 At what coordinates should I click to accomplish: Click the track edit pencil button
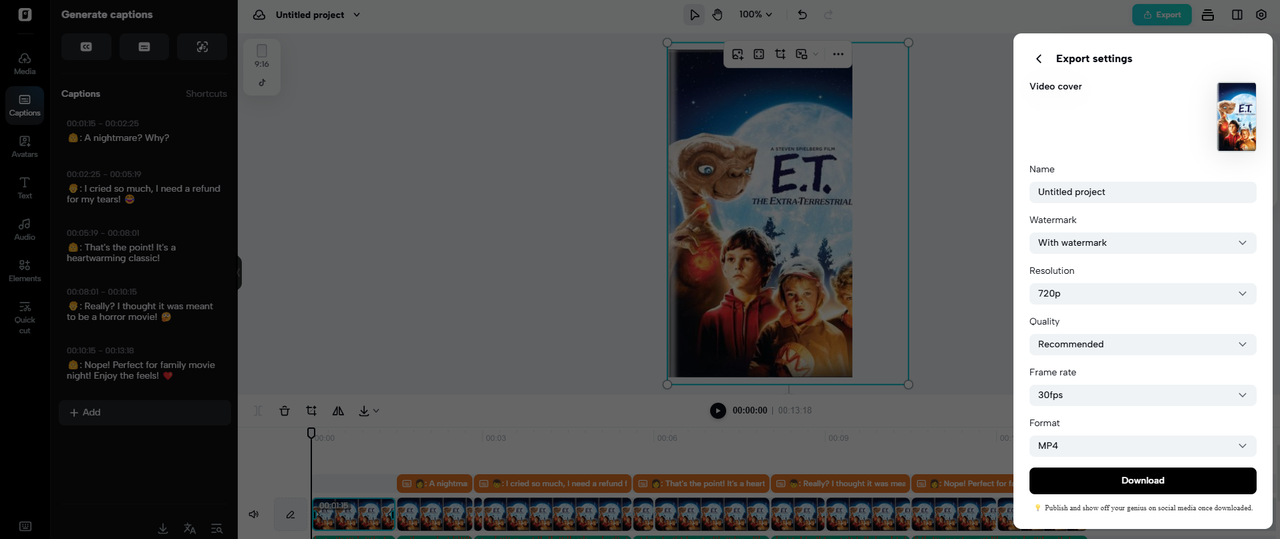click(290, 514)
